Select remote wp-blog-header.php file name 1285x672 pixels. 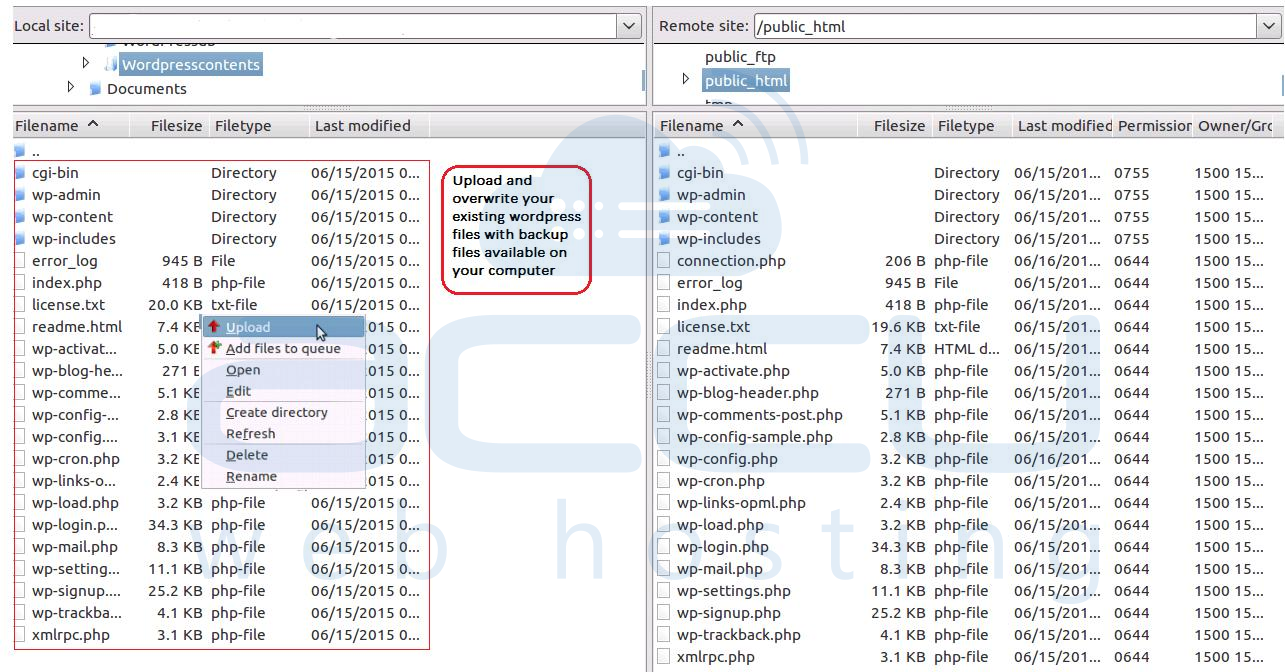748,393
